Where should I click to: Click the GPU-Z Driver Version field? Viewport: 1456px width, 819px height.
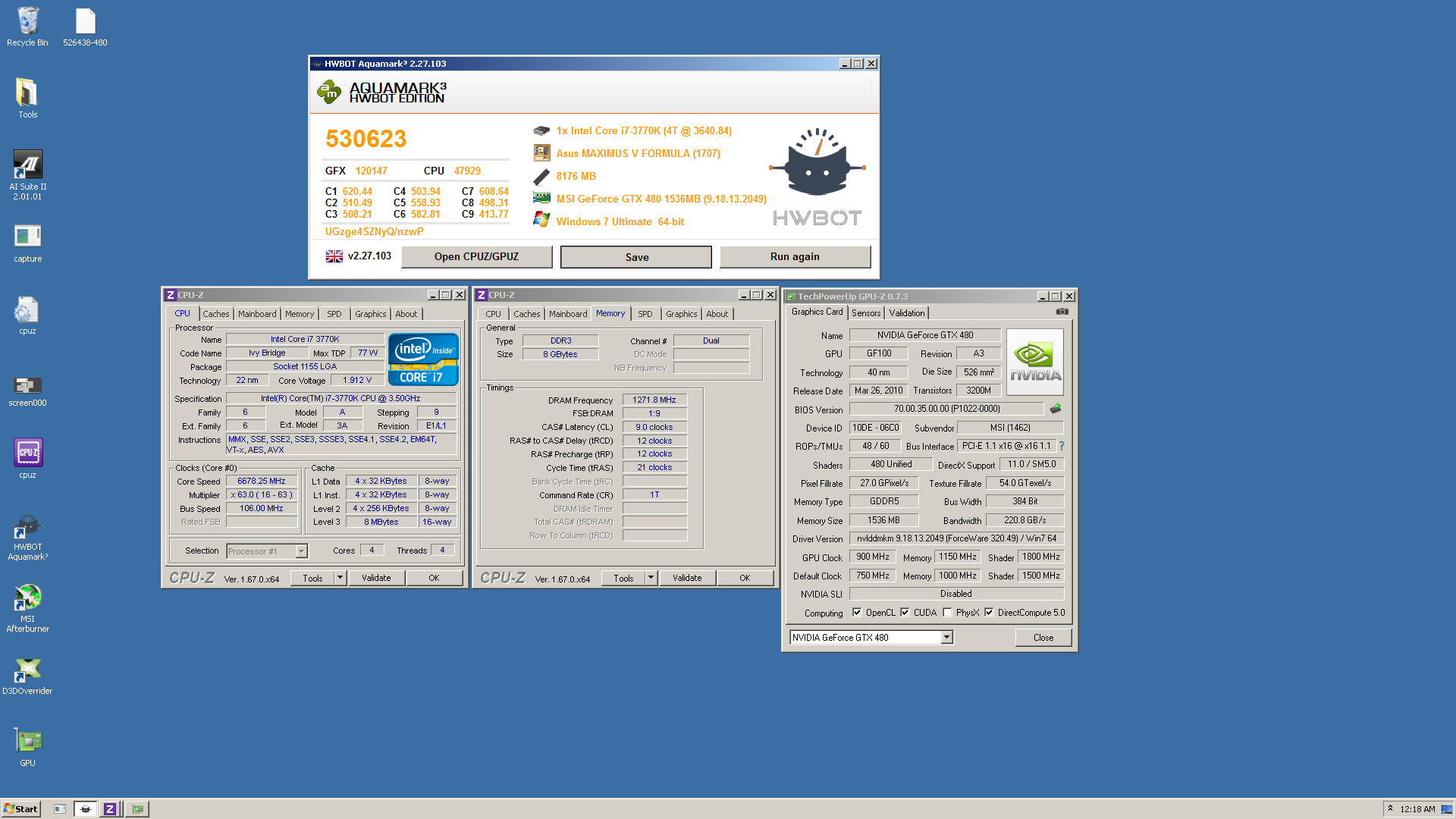[x=956, y=538]
